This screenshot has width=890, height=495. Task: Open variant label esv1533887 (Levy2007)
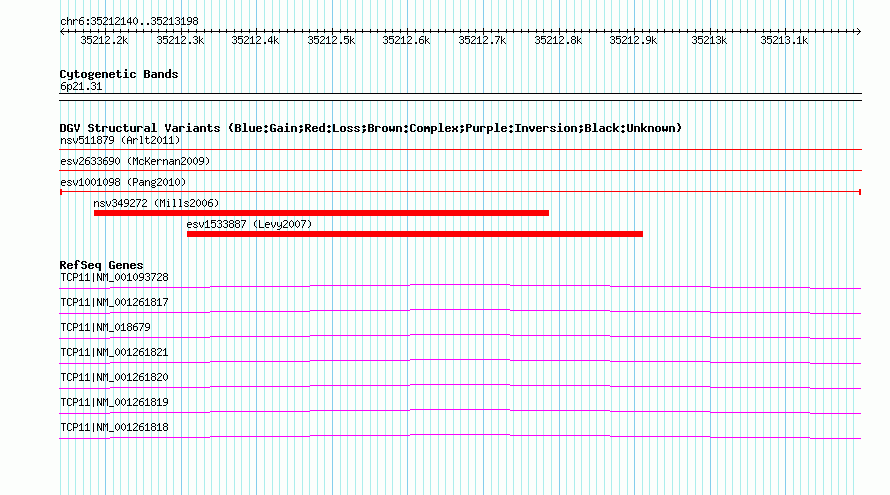[249, 224]
